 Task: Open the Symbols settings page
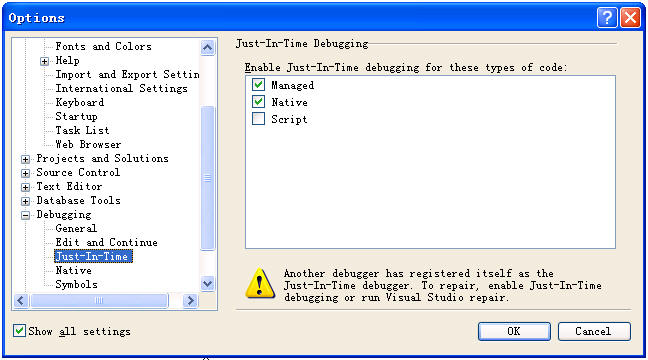(76, 284)
